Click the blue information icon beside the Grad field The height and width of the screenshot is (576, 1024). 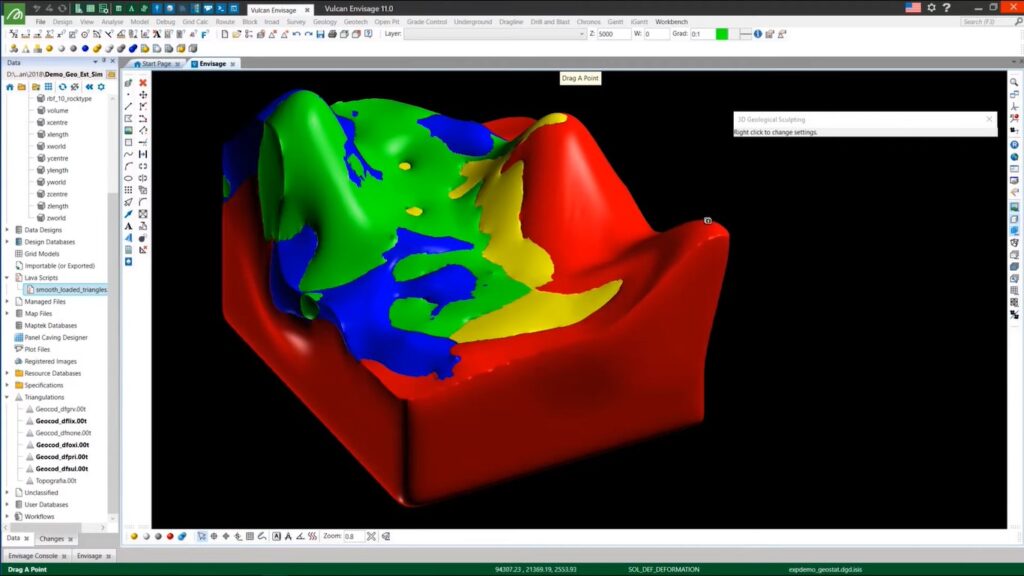(758, 34)
